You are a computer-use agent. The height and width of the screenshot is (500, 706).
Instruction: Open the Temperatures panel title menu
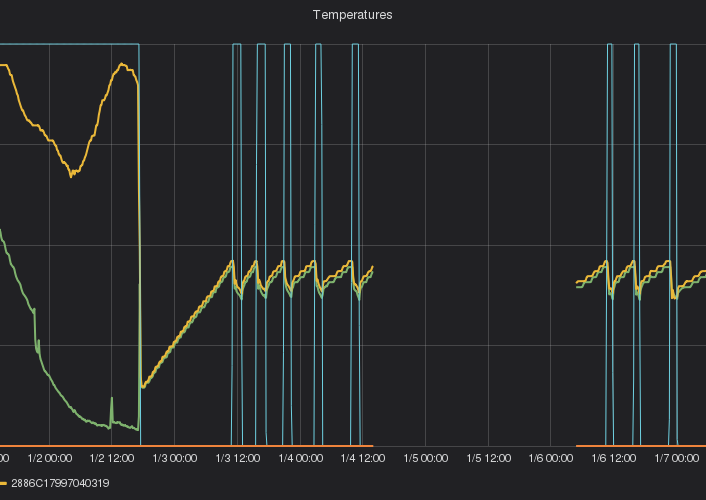point(353,15)
